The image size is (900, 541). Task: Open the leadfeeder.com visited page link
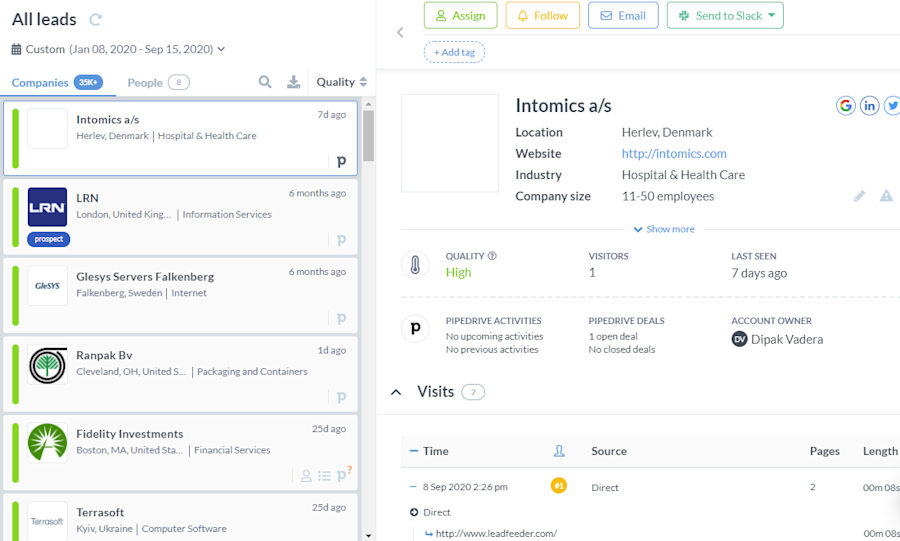click(x=496, y=534)
